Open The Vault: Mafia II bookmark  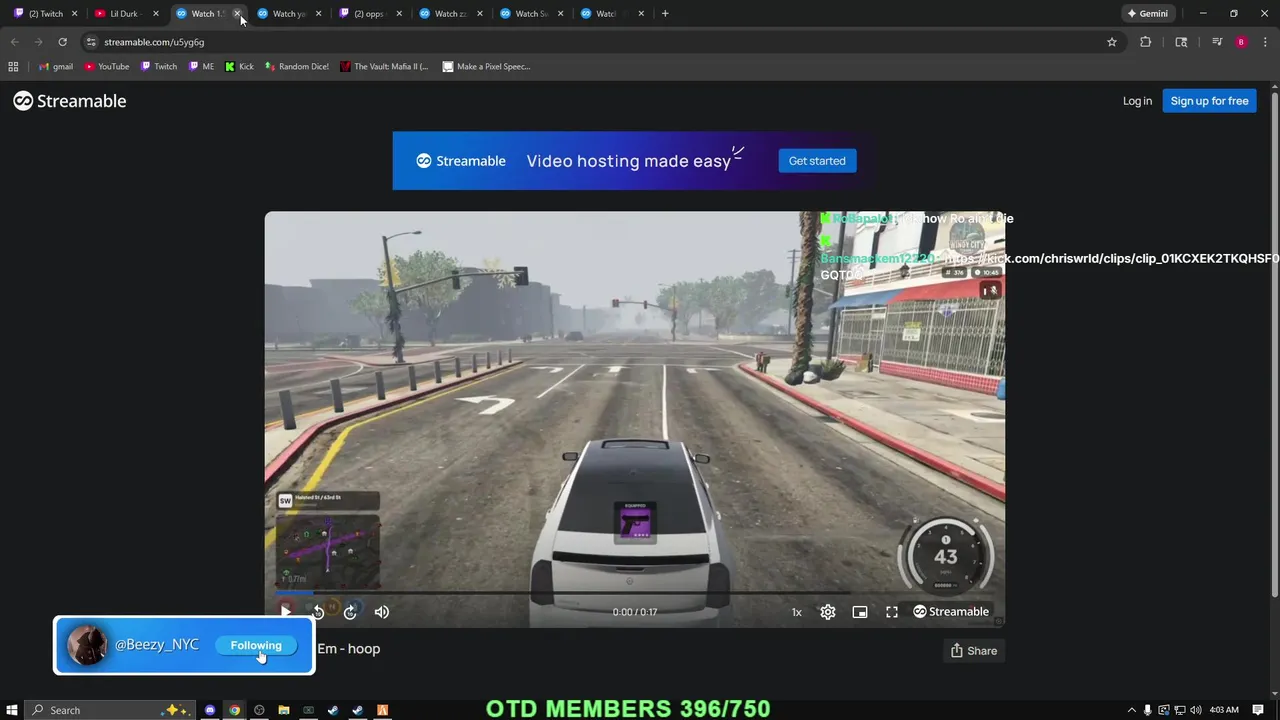[x=384, y=67]
